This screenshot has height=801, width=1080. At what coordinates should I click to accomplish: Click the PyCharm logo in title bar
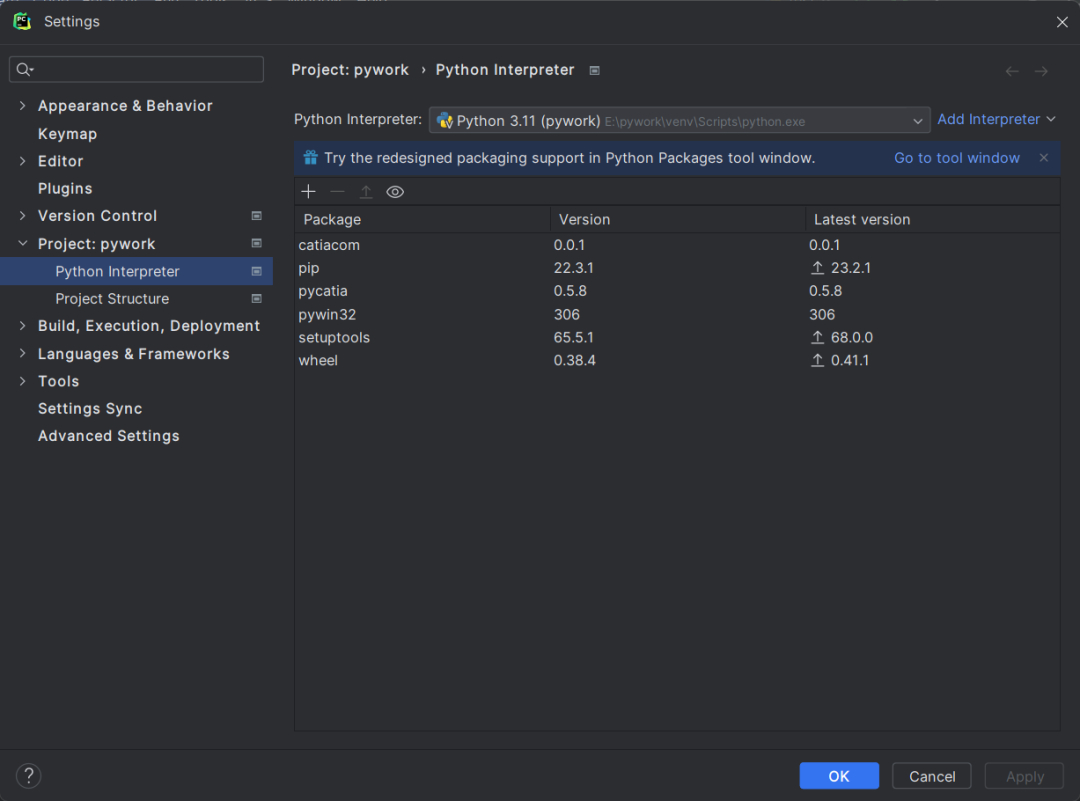click(x=22, y=21)
